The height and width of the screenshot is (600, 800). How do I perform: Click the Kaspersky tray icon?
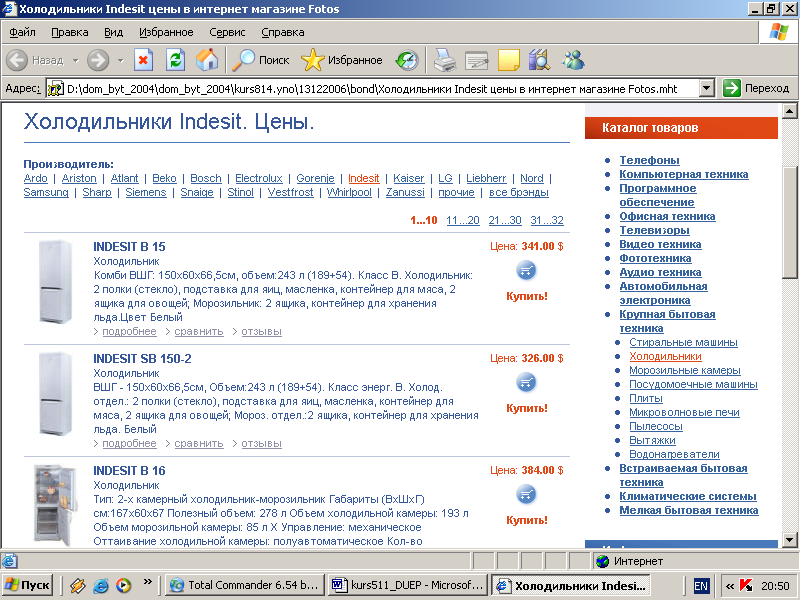point(746,586)
